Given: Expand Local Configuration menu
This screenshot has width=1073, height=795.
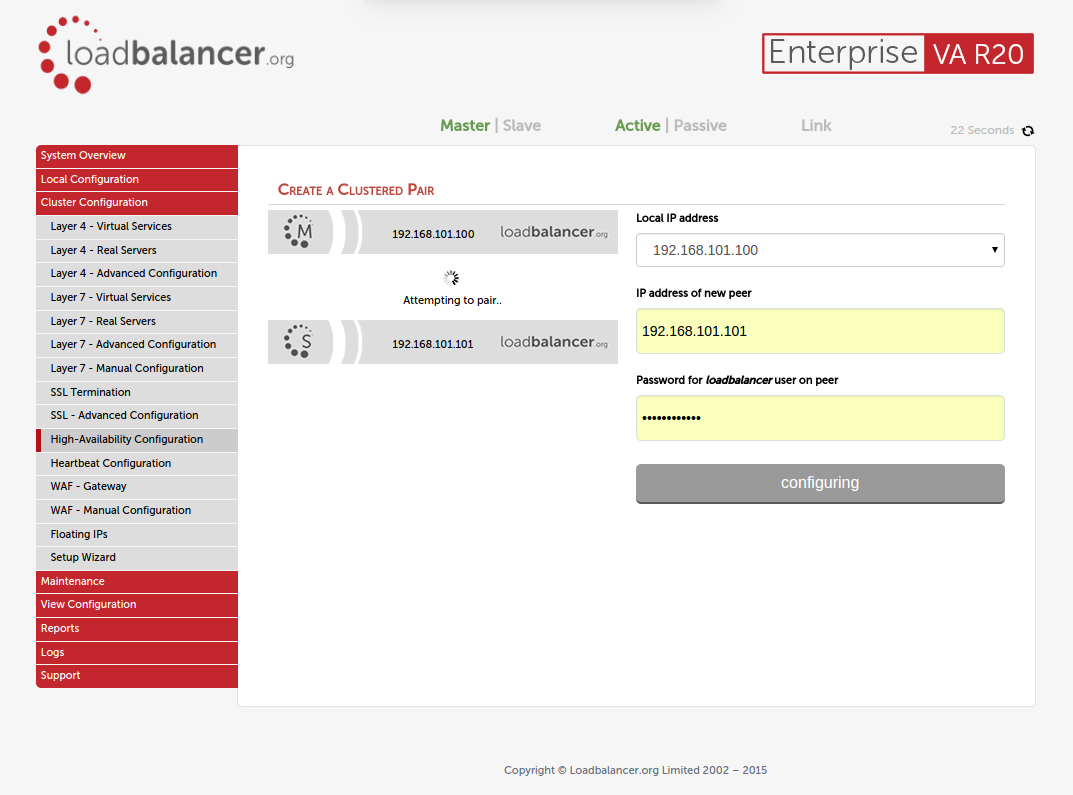Looking at the screenshot, I should pos(137,179).
